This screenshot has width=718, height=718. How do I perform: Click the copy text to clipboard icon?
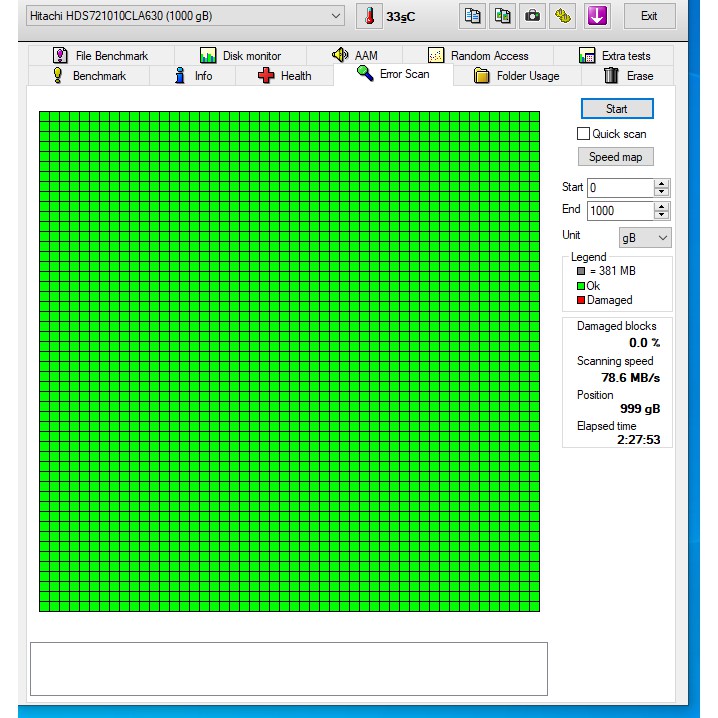(472, 16)
